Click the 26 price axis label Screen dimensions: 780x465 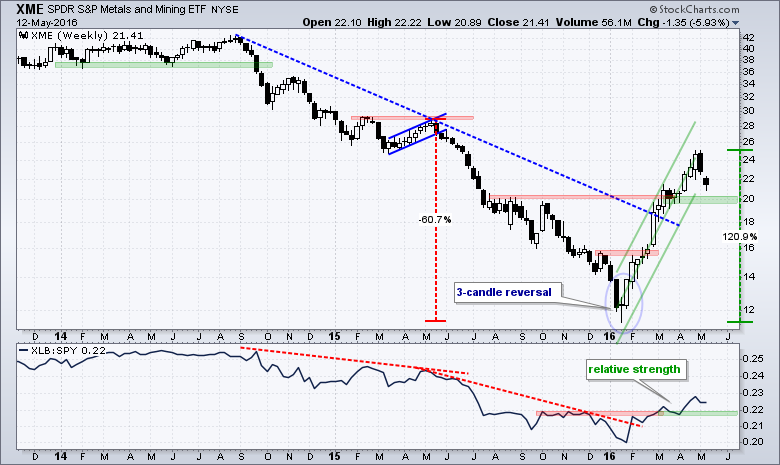748,142
